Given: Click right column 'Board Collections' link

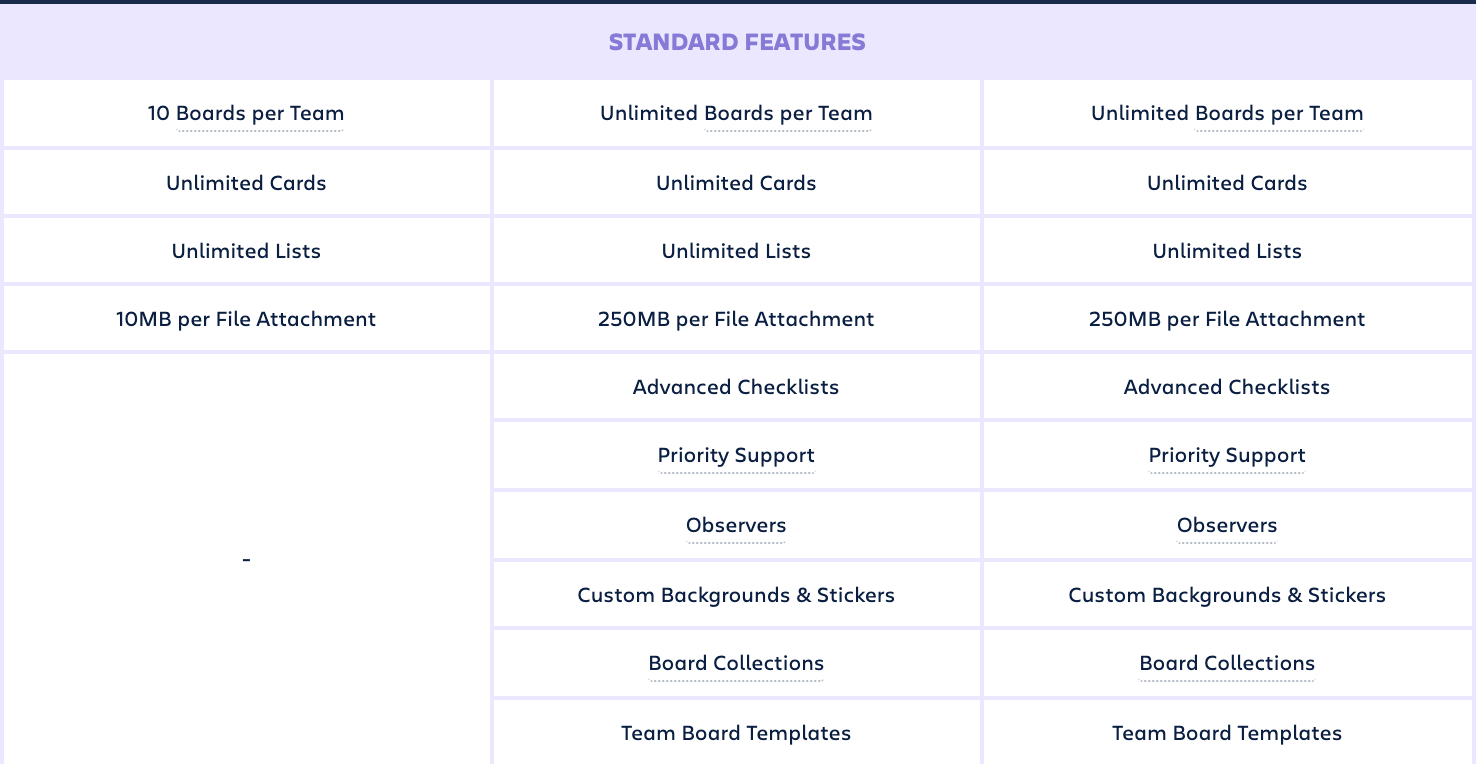Looking at the screenshot, I should click(x=1227, y=664).
